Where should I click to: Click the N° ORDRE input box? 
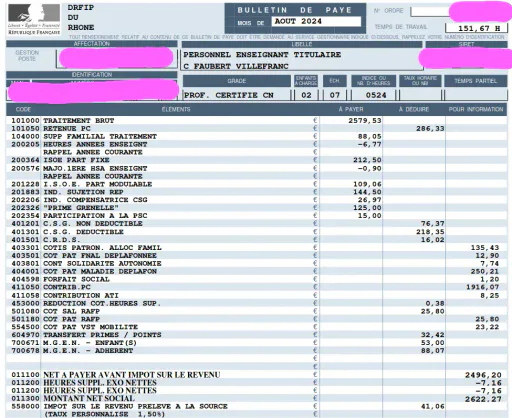click(x=430, y=11)
